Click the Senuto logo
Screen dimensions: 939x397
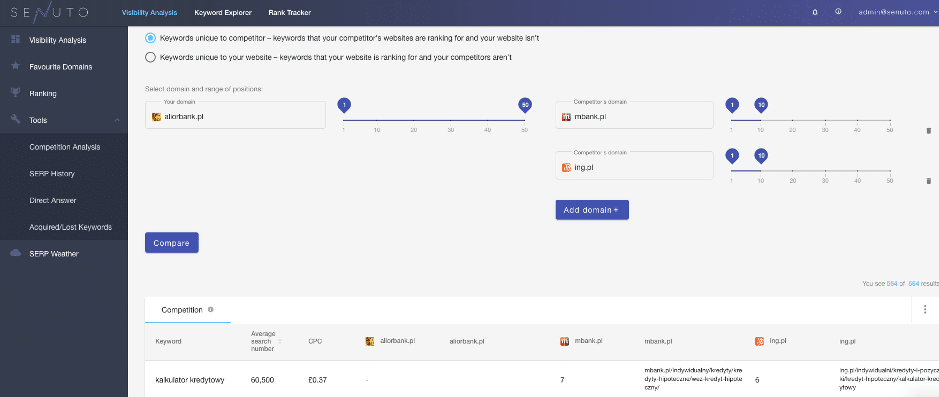pyautogui.click(x=49, y=12)
